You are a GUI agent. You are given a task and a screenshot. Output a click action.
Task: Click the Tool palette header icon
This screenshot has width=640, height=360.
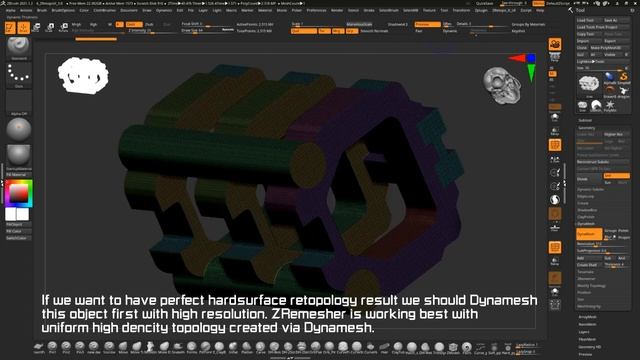[x=570, y=10]
